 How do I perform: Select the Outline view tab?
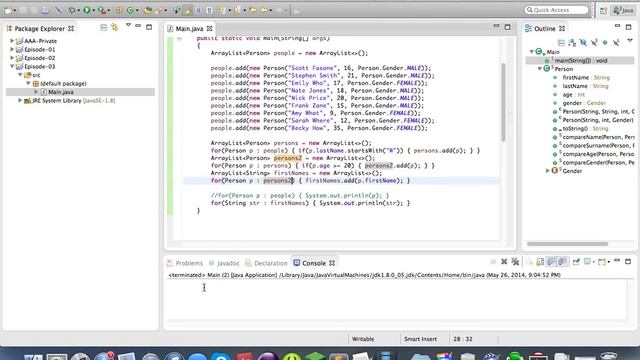coord(545,29)
